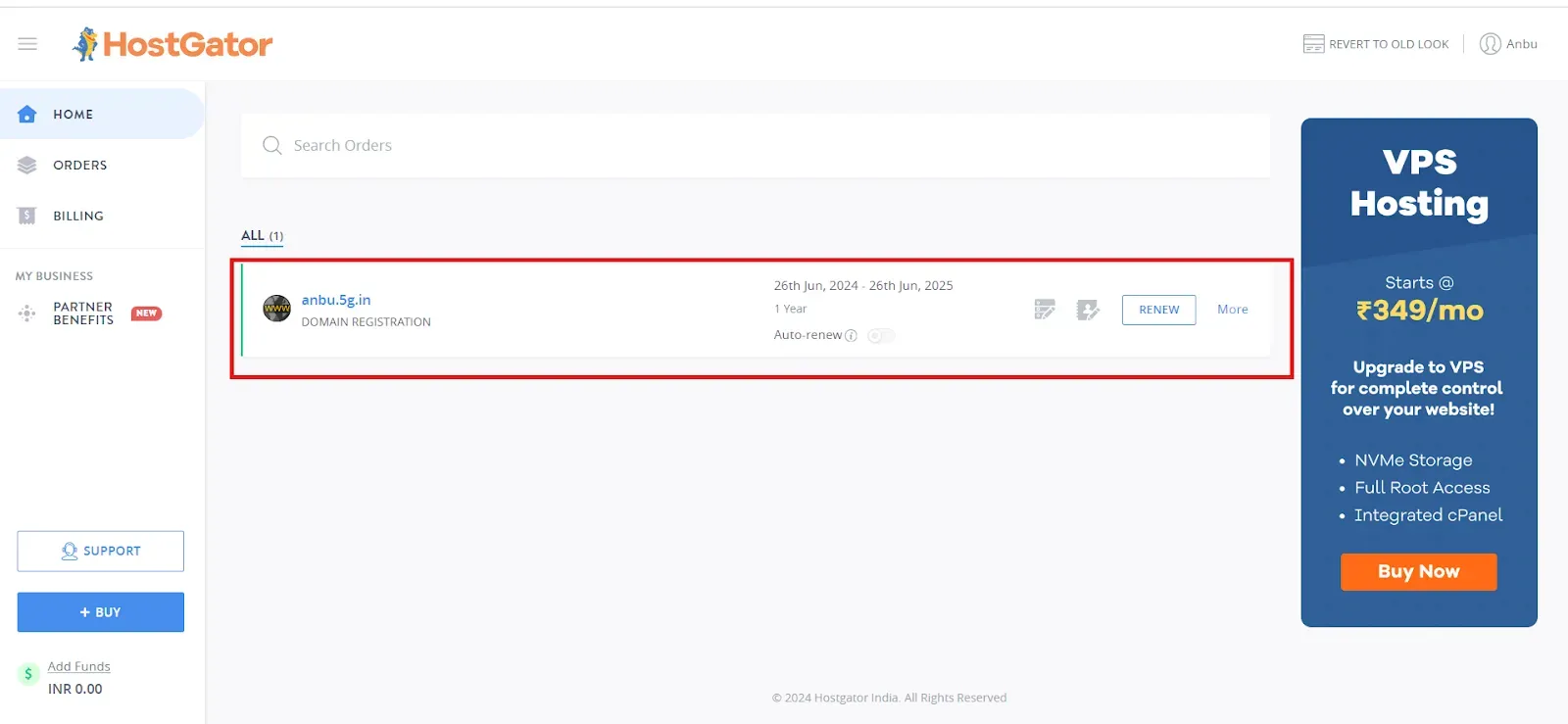Select the ALL (1) orders tab
This screenshot has height=724, width=1568.
(263, 236)
